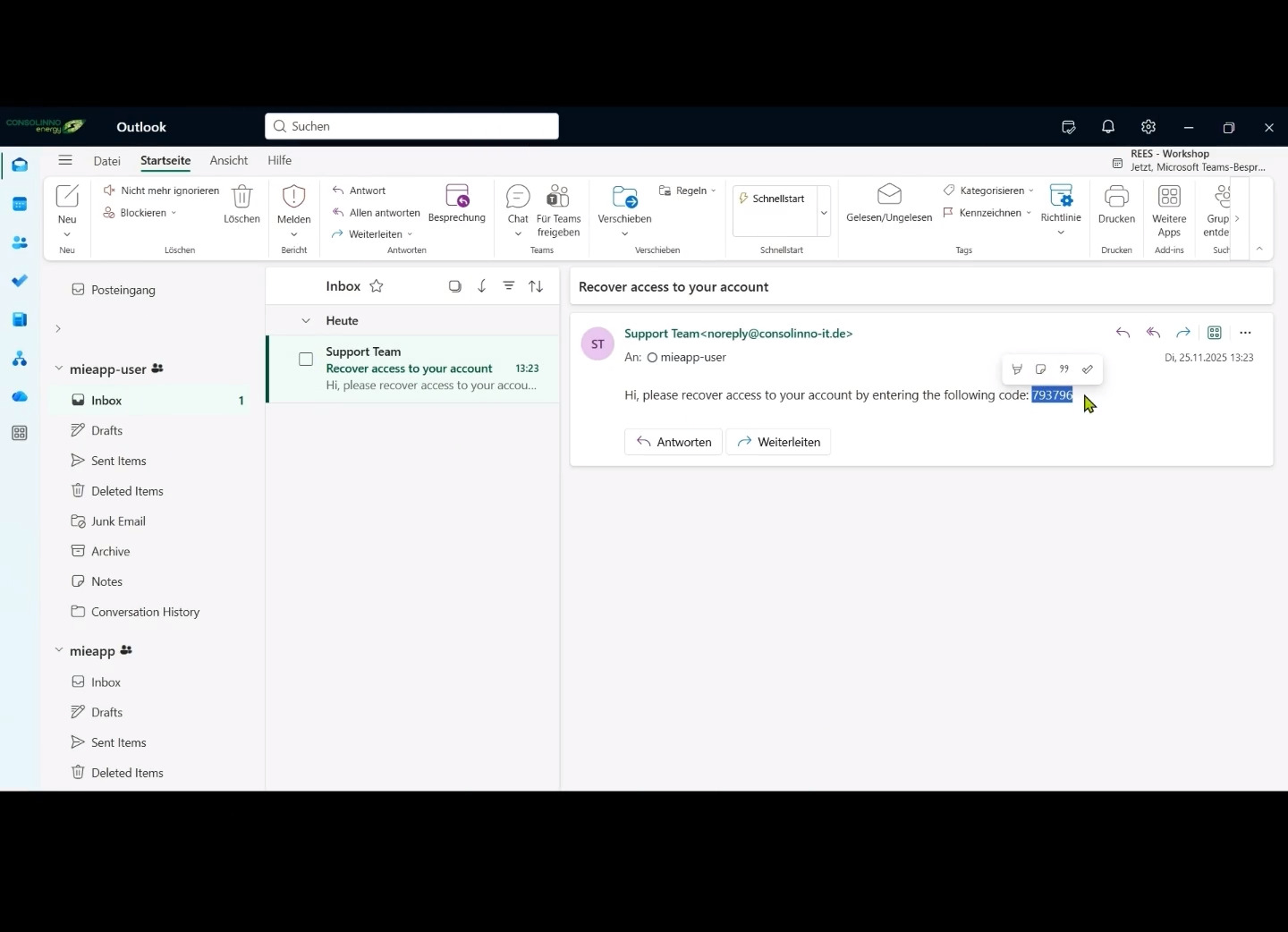1288x932 pixels.
Task: Open the Calendar icon in left sidebar
Action: point(20,204)
